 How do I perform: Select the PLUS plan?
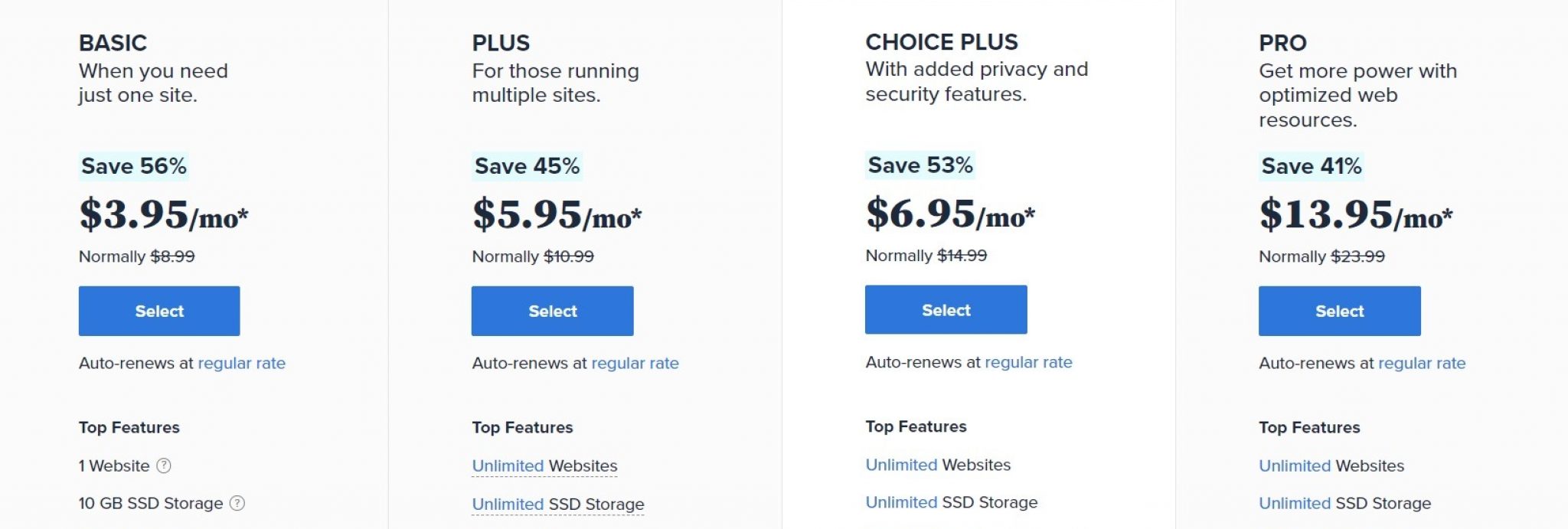pyautogui.click(x=552, y=311)
